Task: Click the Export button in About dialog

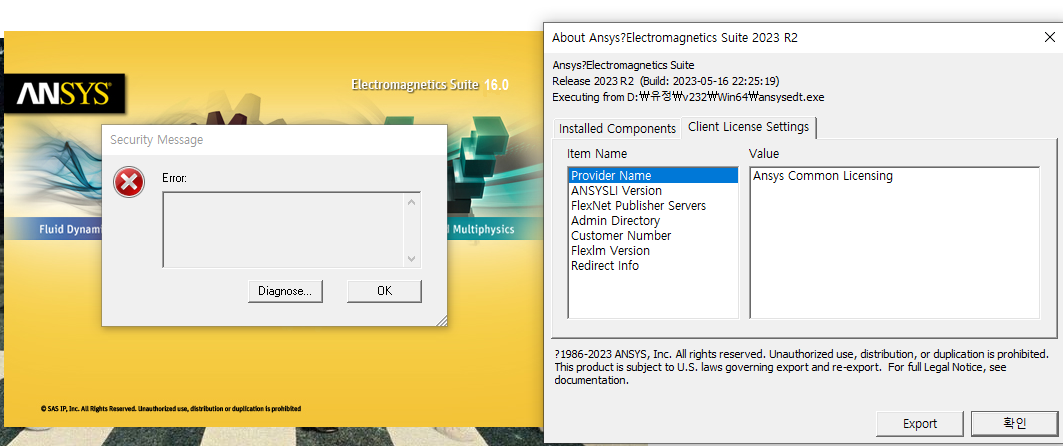Action: (x=920, y=424)
